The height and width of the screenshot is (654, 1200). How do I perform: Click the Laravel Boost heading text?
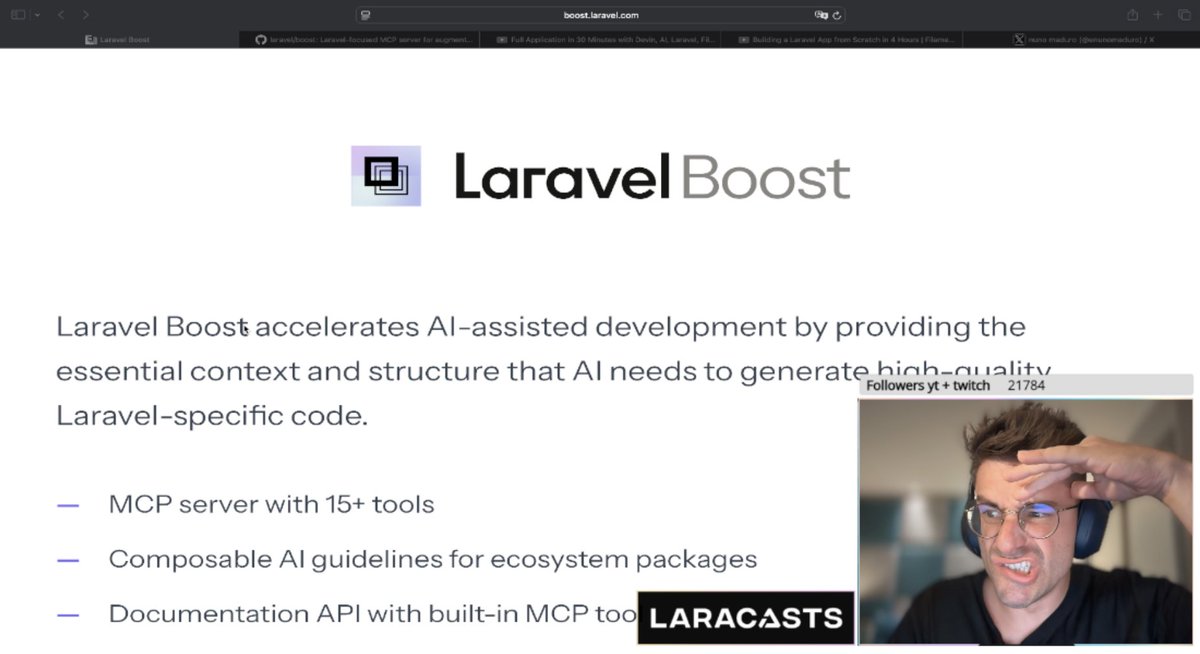[x=652, y=176]
